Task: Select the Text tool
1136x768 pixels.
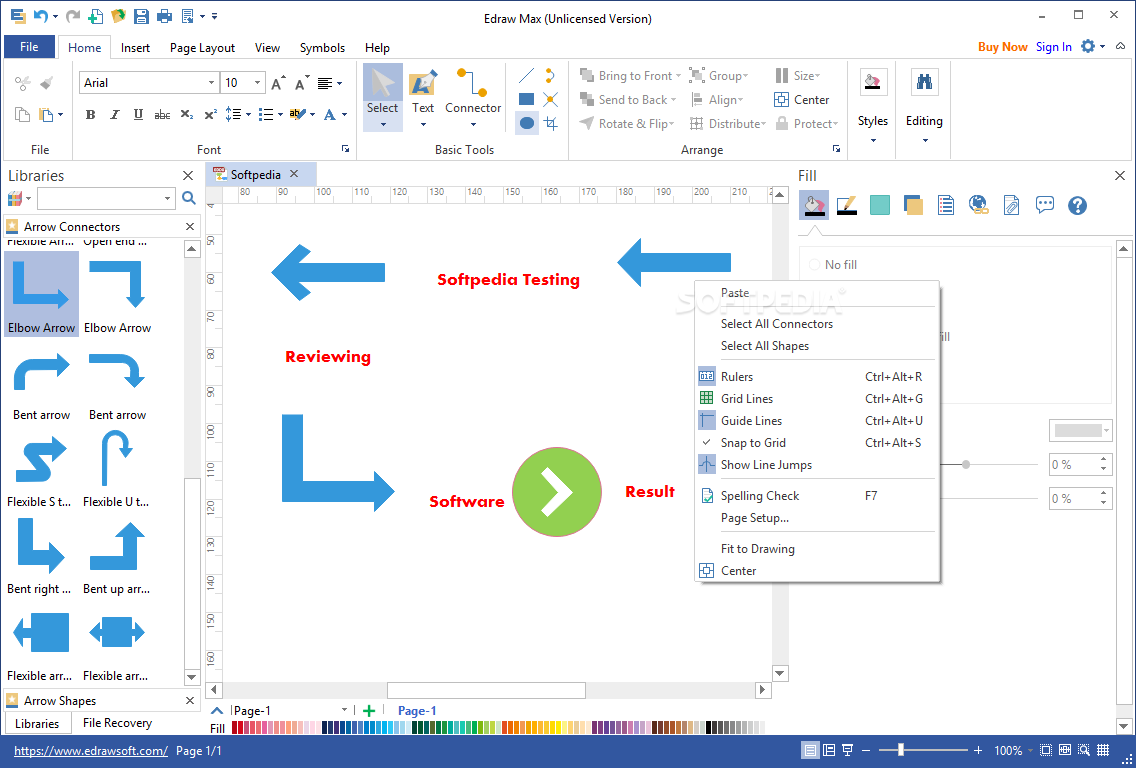Action: 423,98
